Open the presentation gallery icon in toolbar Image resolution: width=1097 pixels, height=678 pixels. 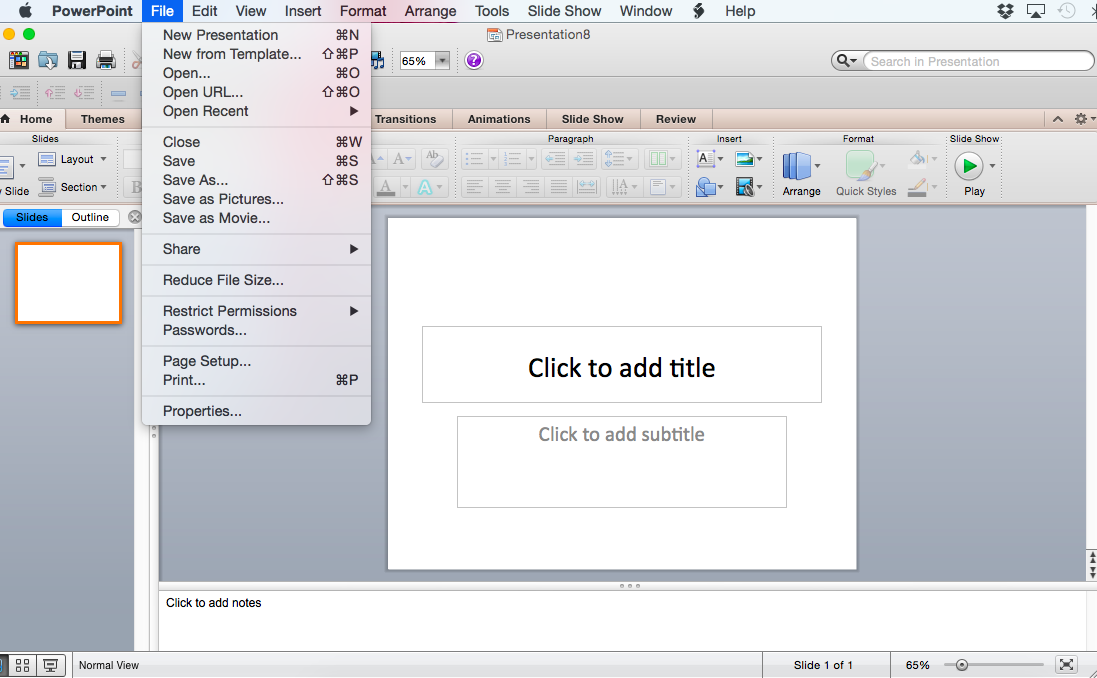click(x=19, y=60)
